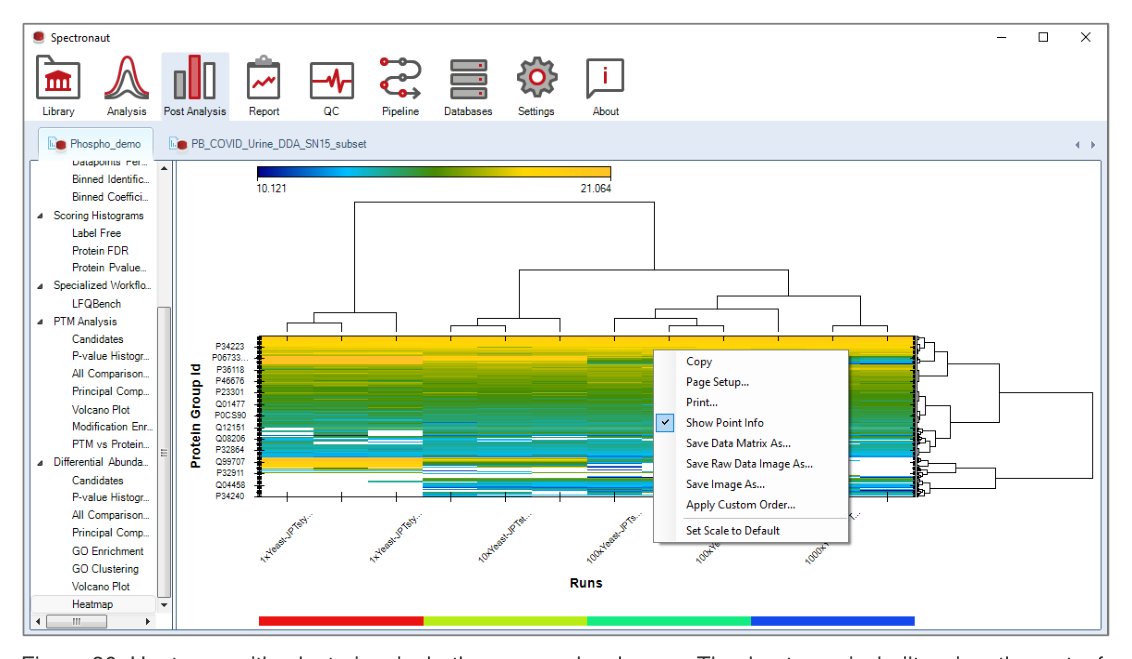Click the yellow-green condition color bar
Screen dimensions: 1132x659
[x=505, y=621]
